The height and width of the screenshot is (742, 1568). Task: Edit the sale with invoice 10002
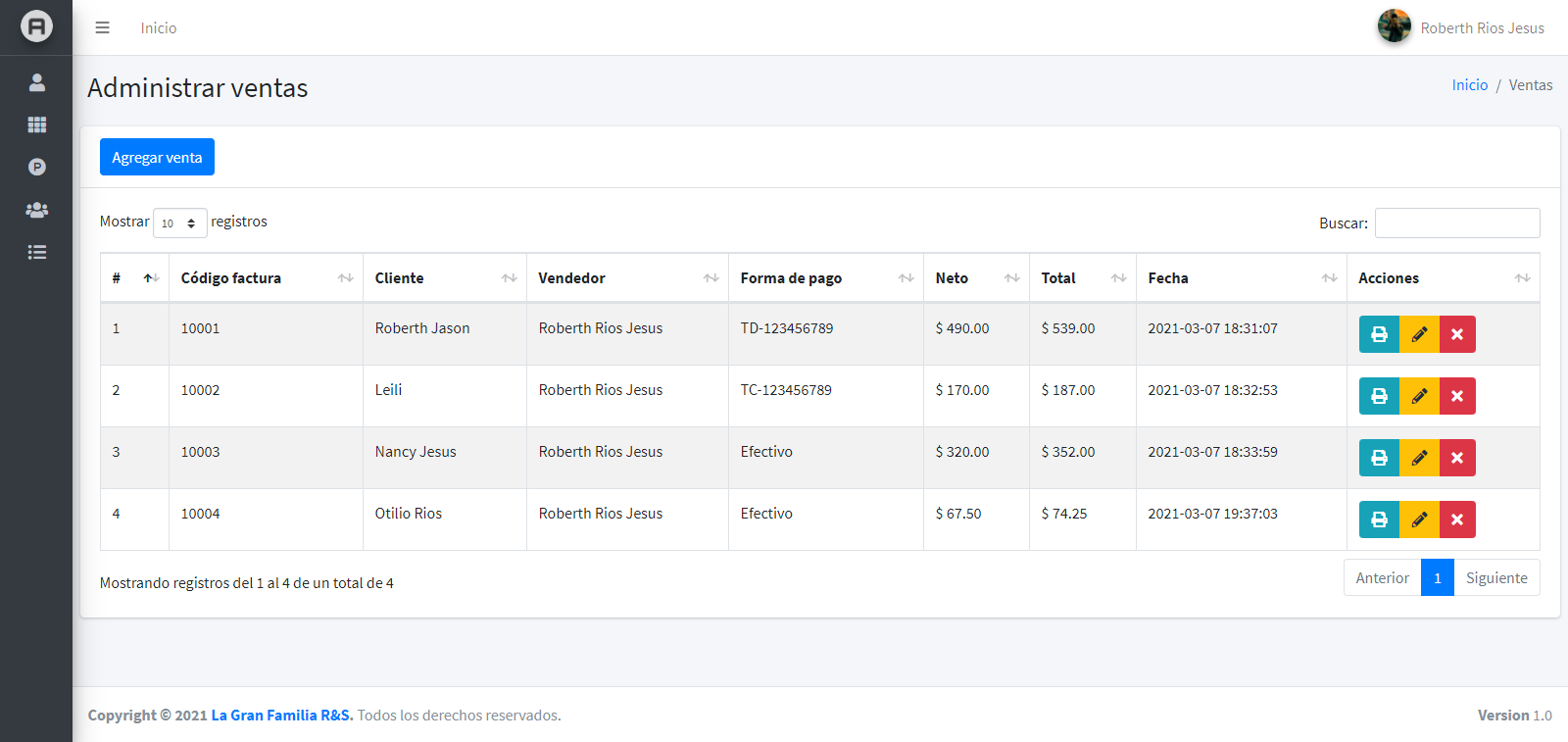tap(1419, 396)
